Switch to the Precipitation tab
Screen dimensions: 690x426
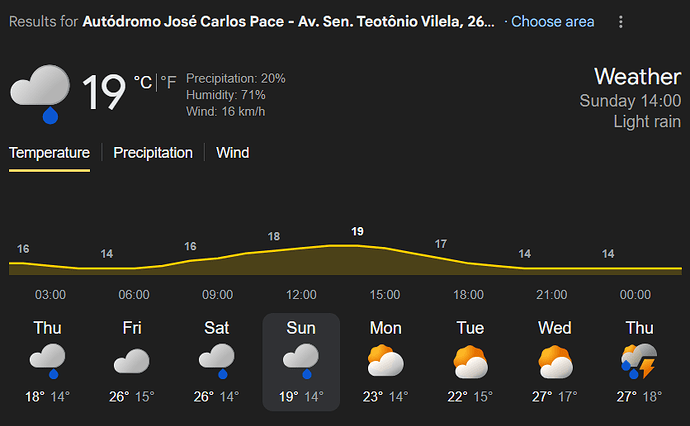pyautogui.click(x=152, y=153)
